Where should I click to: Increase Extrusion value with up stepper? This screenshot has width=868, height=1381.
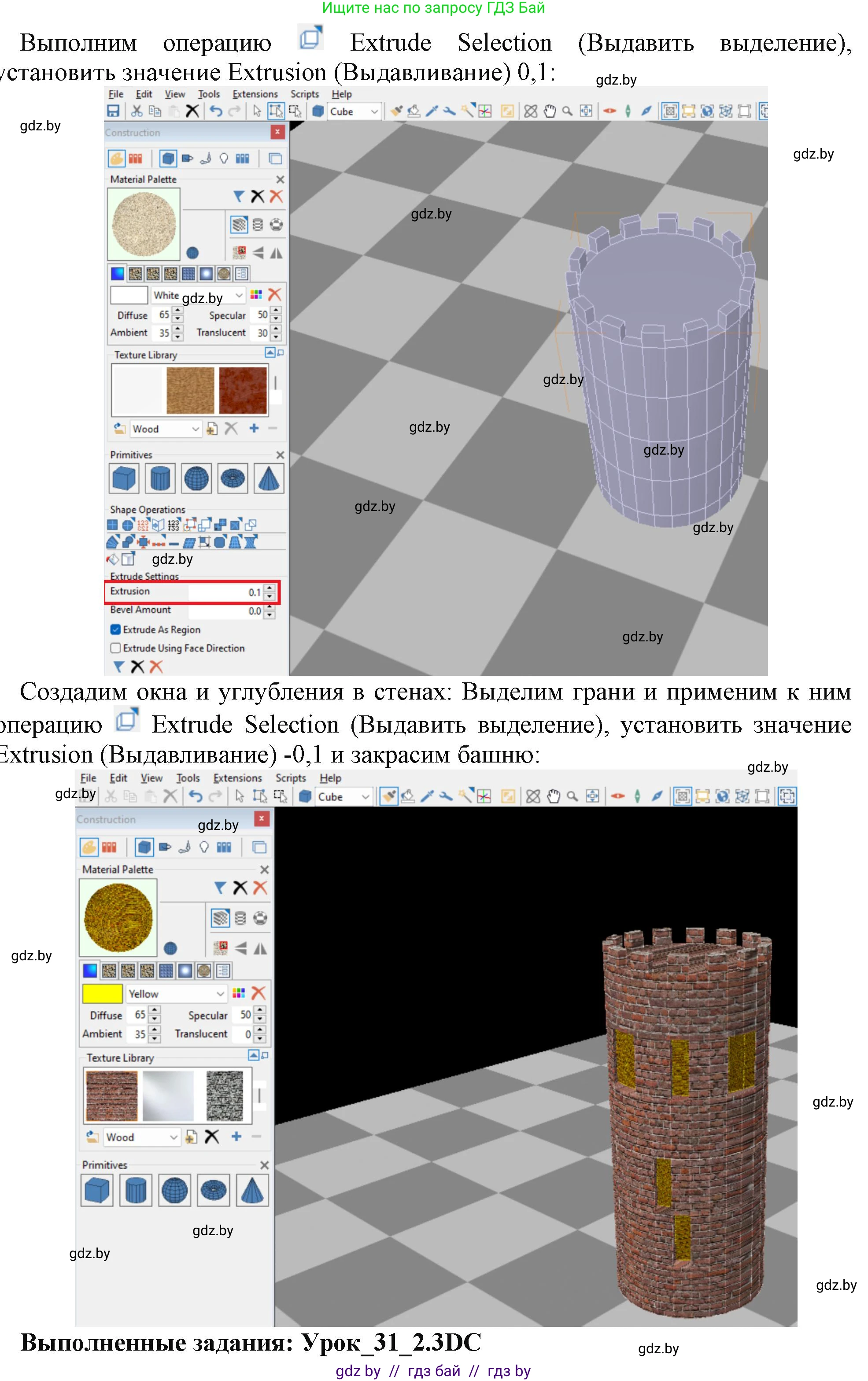pyautogui.click(x=270, y=589)
